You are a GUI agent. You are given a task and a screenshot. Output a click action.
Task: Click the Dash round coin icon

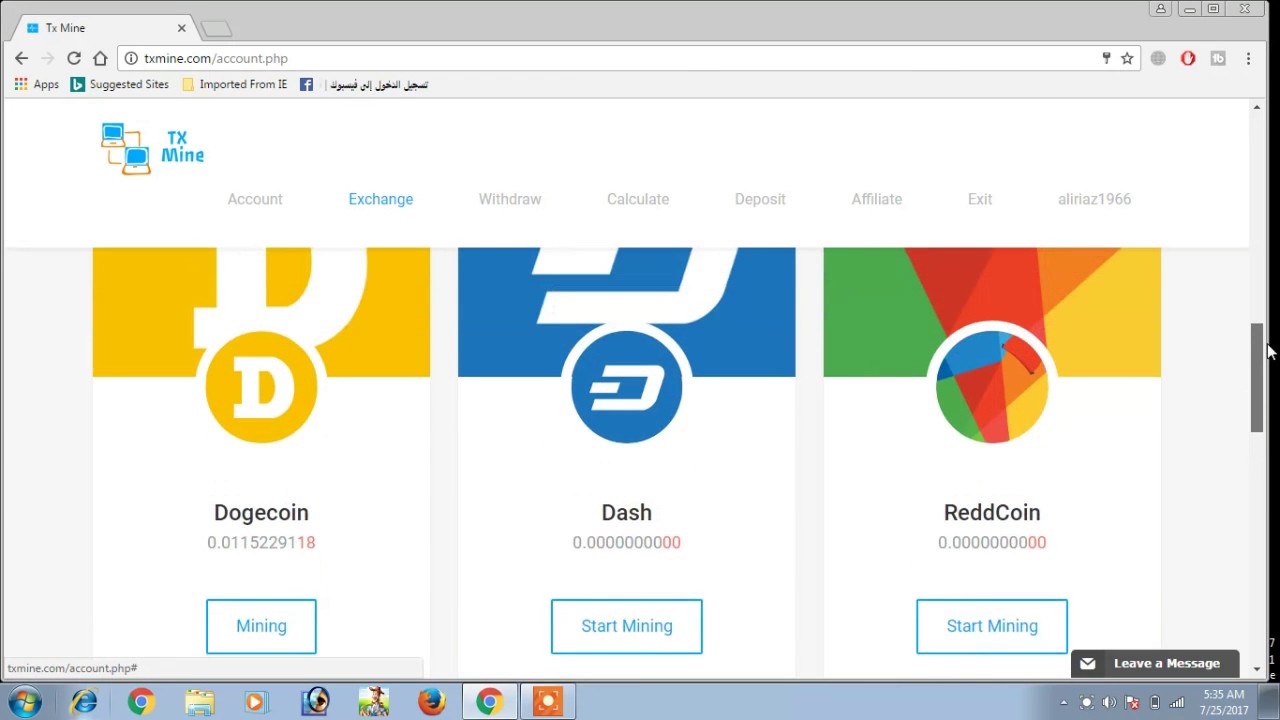626,387
